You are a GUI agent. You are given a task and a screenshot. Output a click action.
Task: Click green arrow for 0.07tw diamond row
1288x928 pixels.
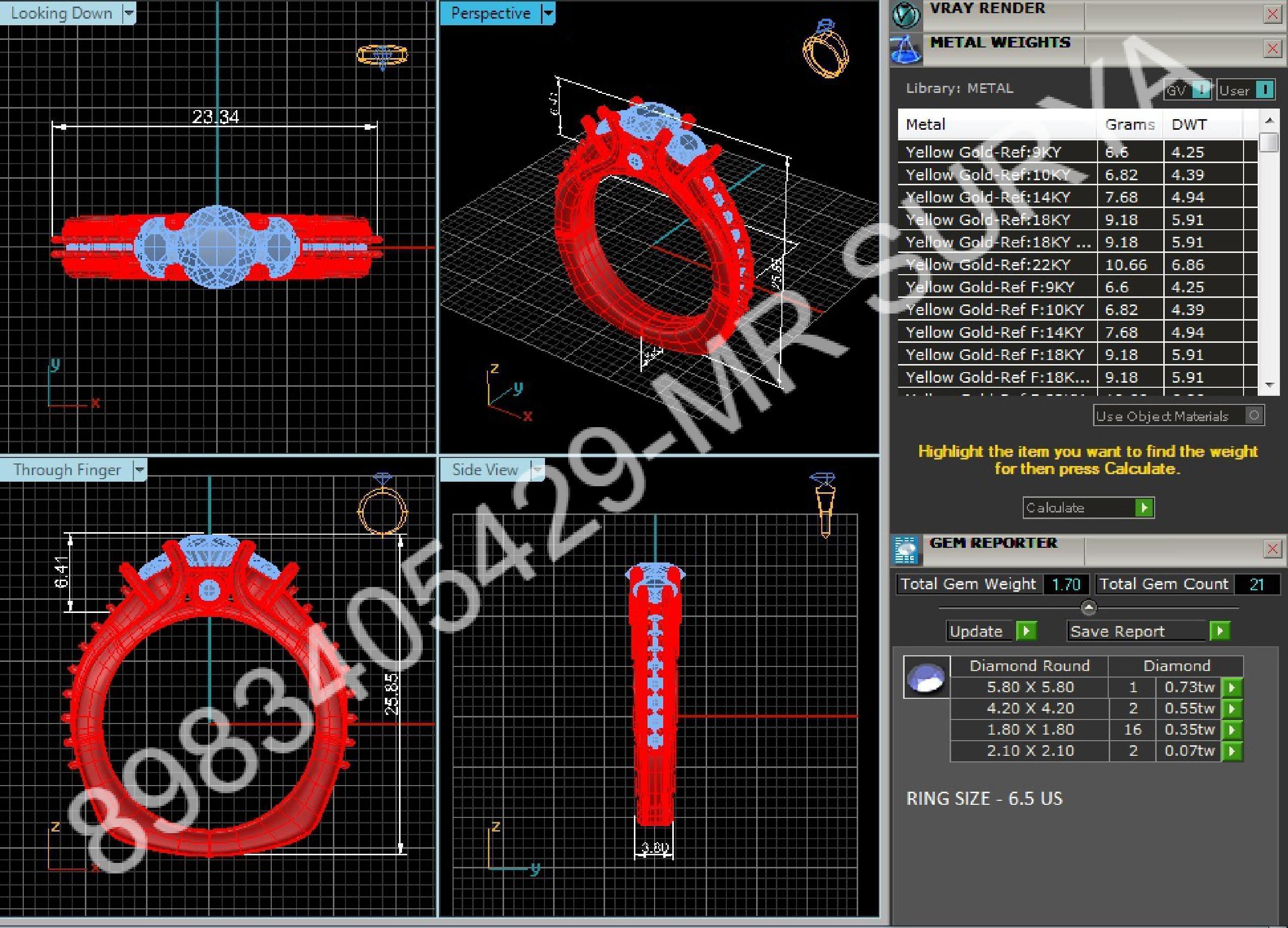point(1232,751)
